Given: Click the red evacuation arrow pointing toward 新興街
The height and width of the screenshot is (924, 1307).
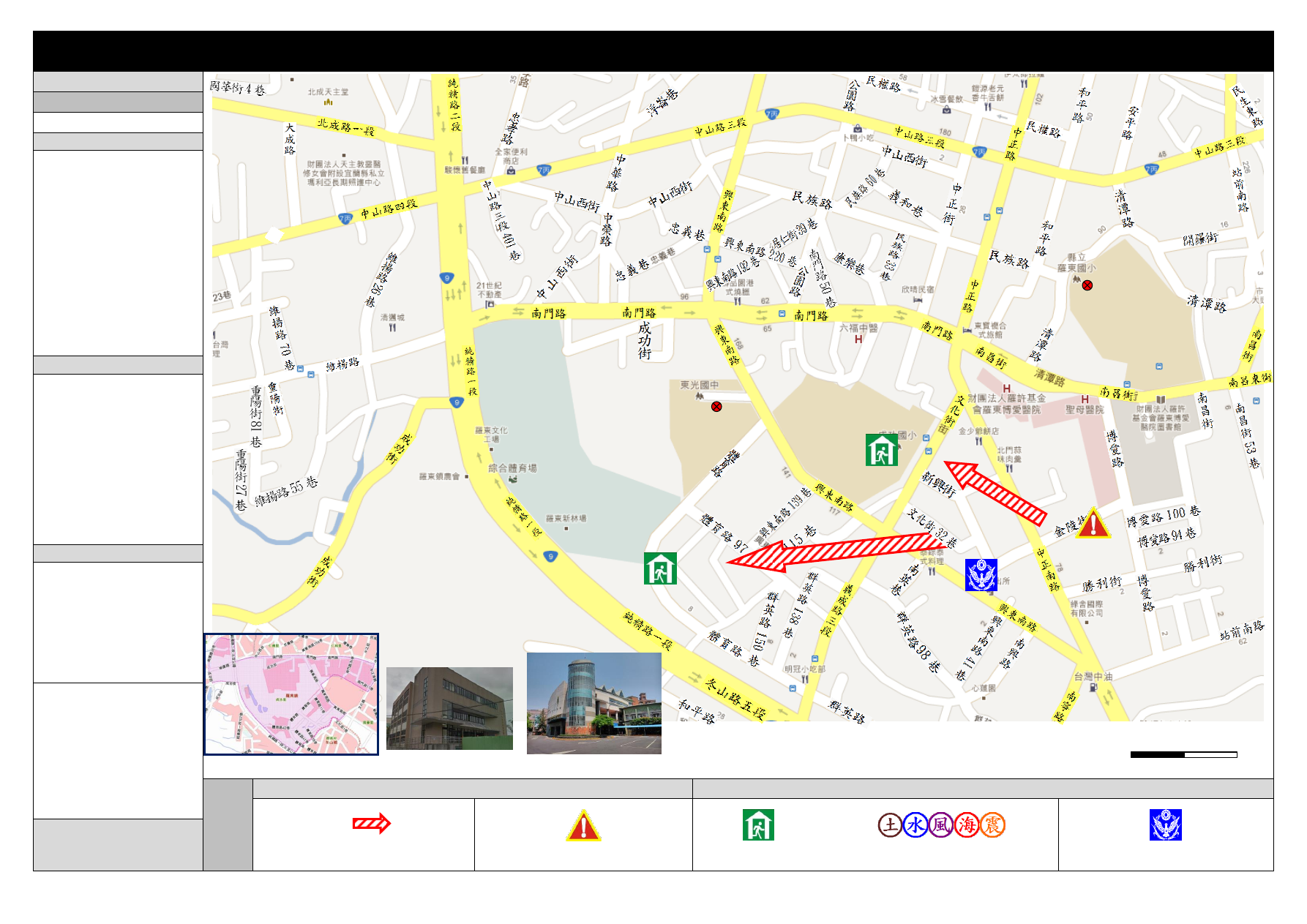Looking at the screenshot, I should click(995, 493).
